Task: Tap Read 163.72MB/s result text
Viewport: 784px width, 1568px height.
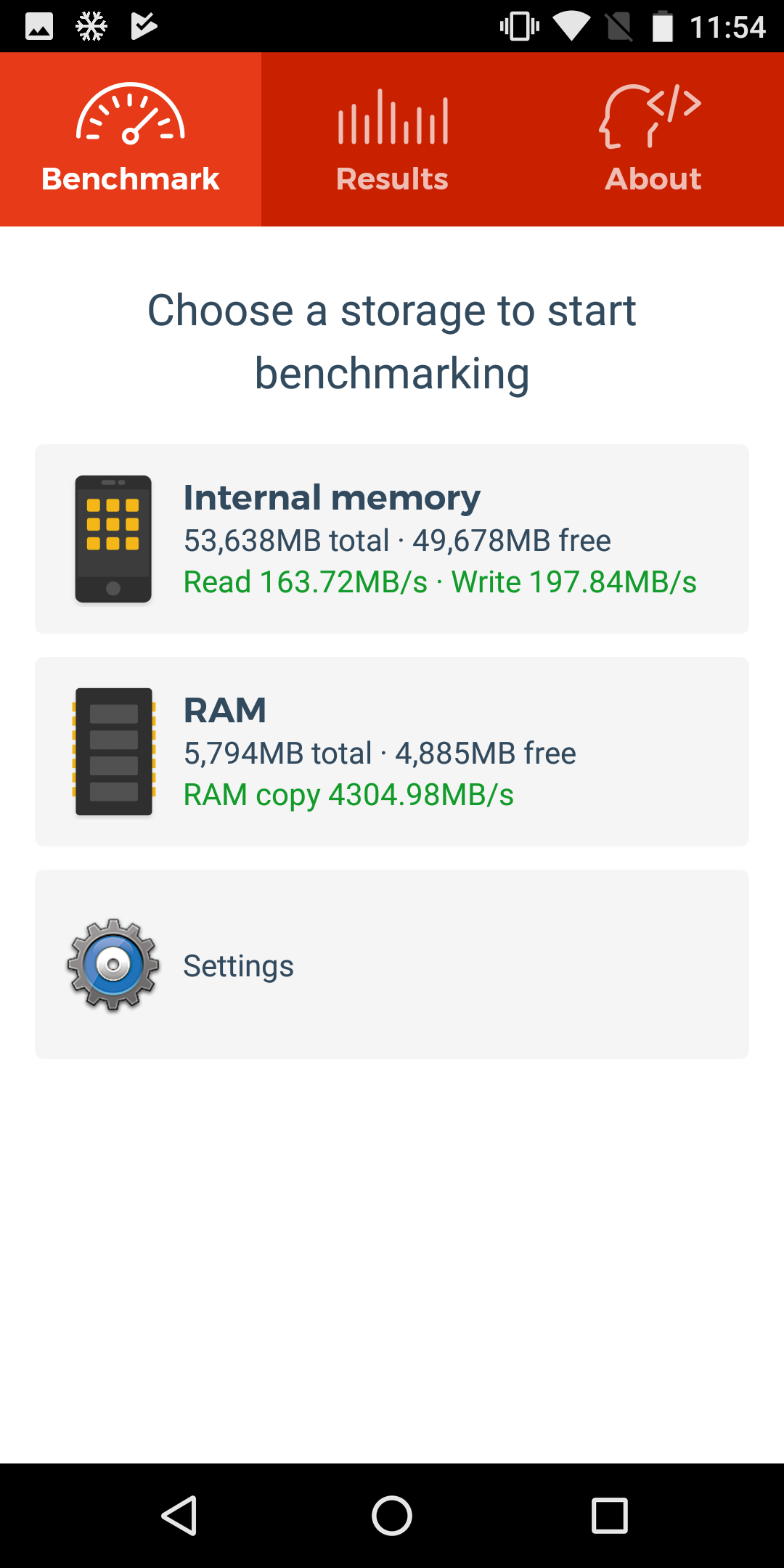Action: tap(306, 582)
